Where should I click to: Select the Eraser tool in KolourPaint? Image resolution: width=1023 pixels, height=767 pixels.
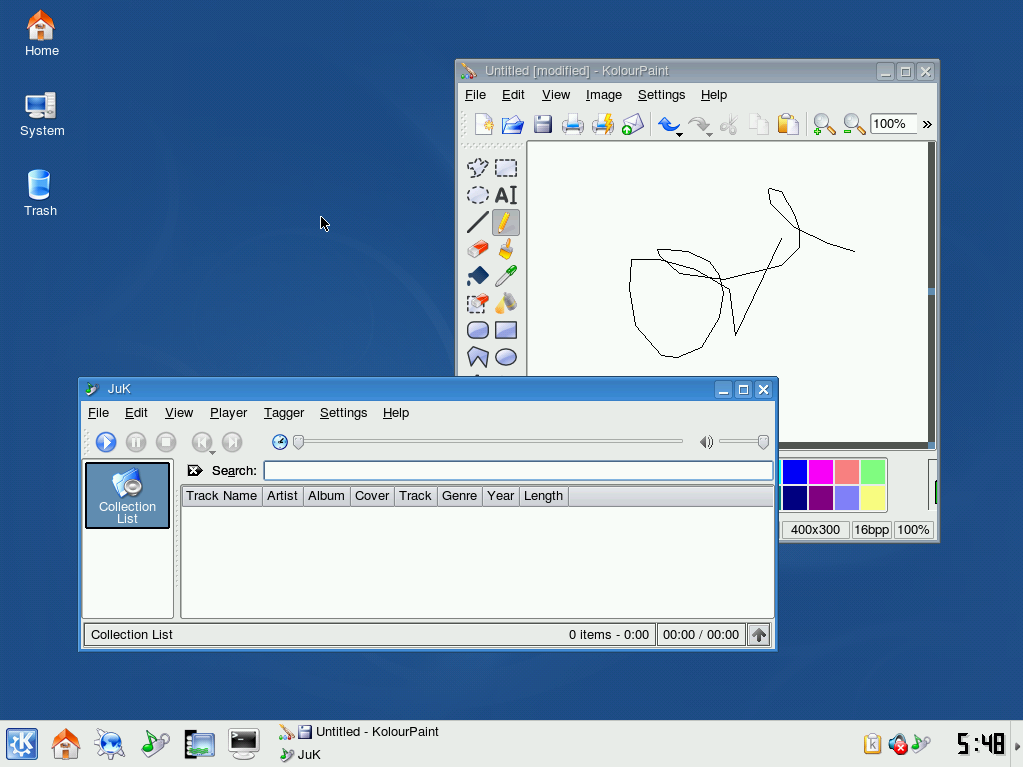(x=478, y=249)
